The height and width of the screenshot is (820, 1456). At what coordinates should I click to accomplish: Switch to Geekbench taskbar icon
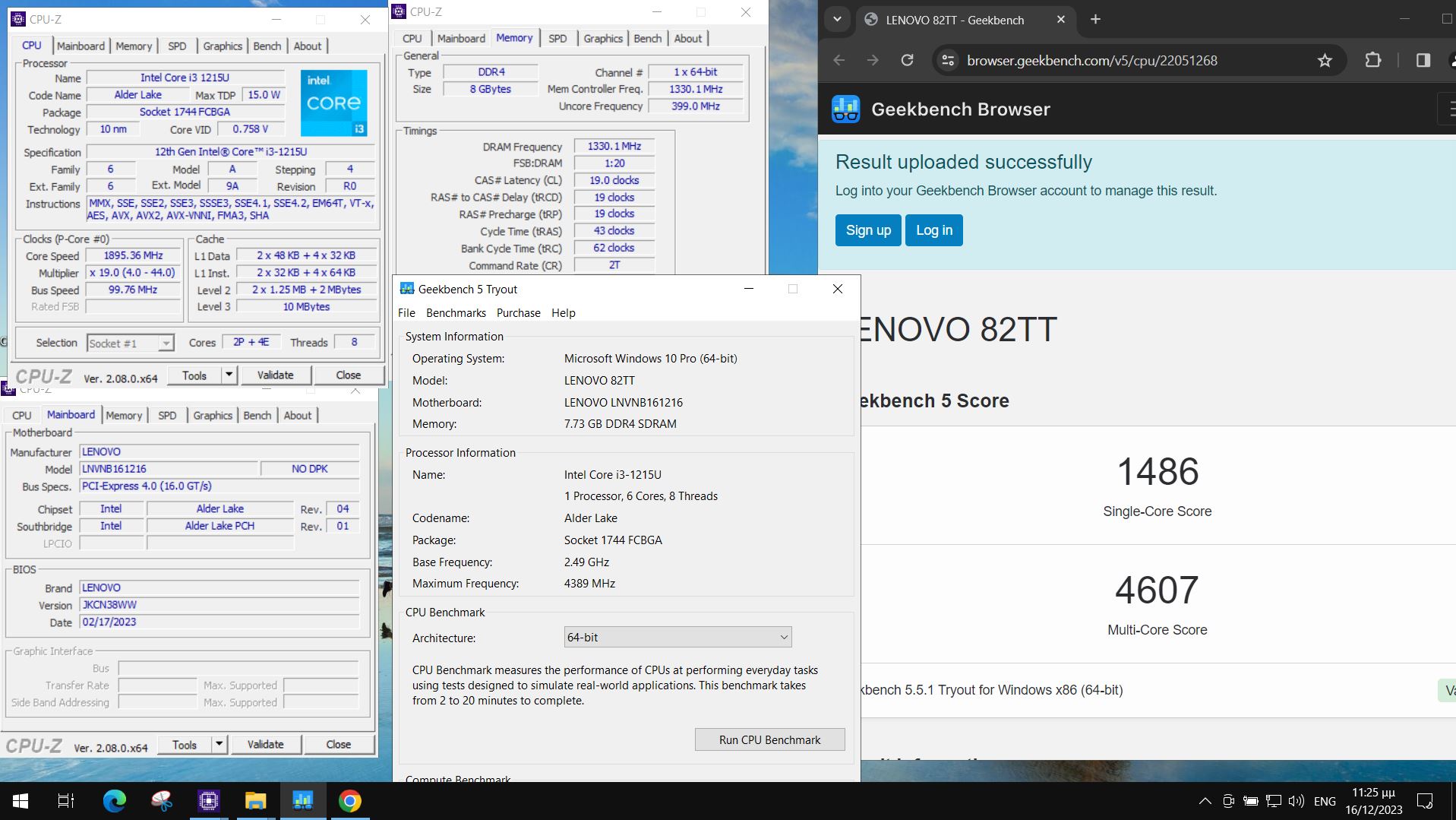(x=302, y=801)
